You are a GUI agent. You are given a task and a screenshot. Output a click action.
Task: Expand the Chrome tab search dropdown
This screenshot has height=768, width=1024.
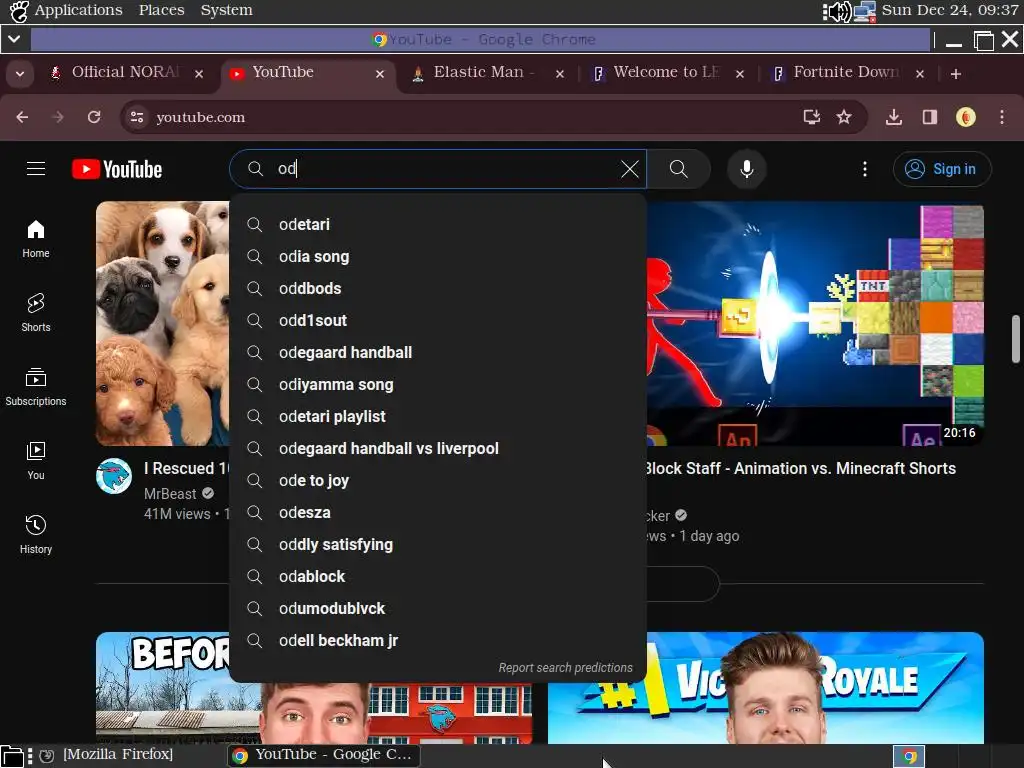coord(20,74)
